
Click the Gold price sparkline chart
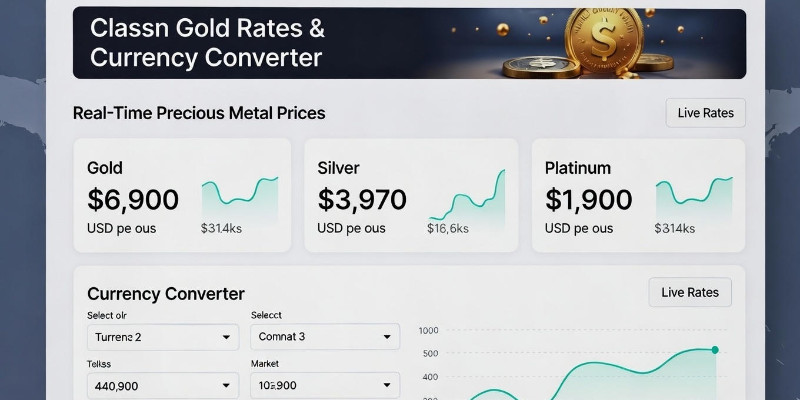pos(240,193)
